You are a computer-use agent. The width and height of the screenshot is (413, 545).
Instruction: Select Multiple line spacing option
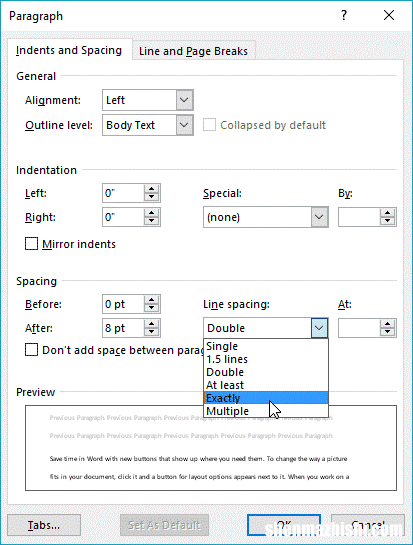coord(266,411)
